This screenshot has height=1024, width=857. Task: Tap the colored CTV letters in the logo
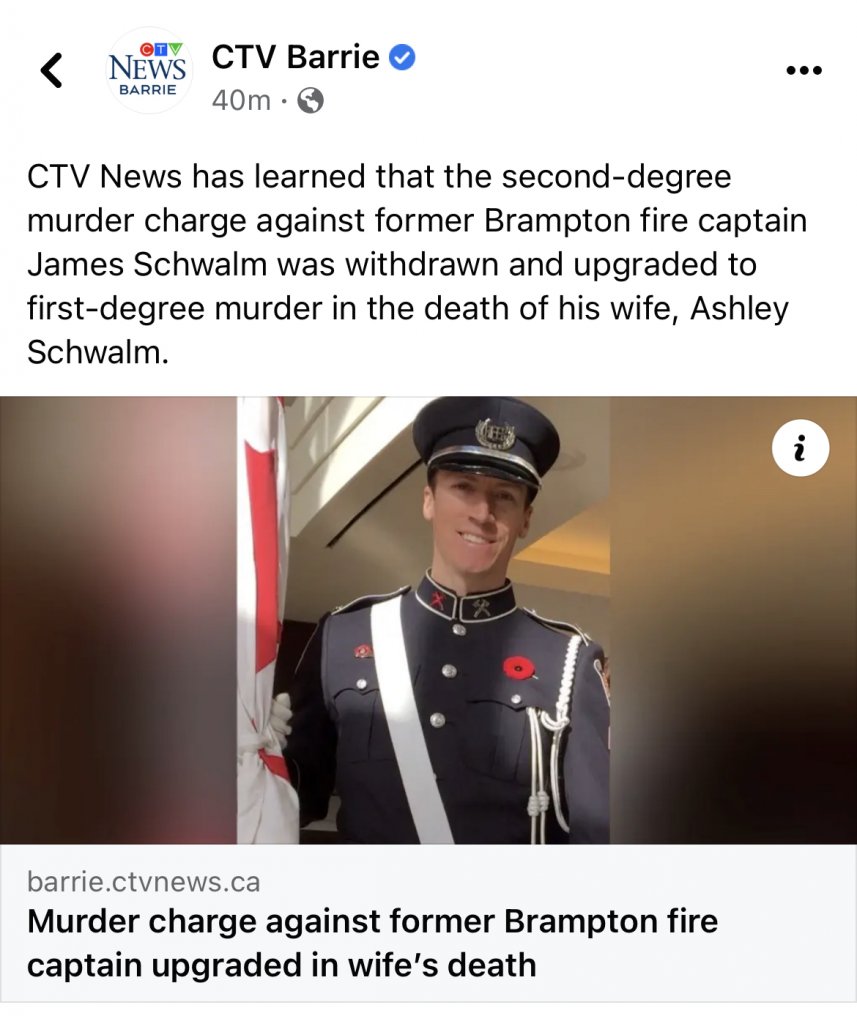click(x=162, y=48)
